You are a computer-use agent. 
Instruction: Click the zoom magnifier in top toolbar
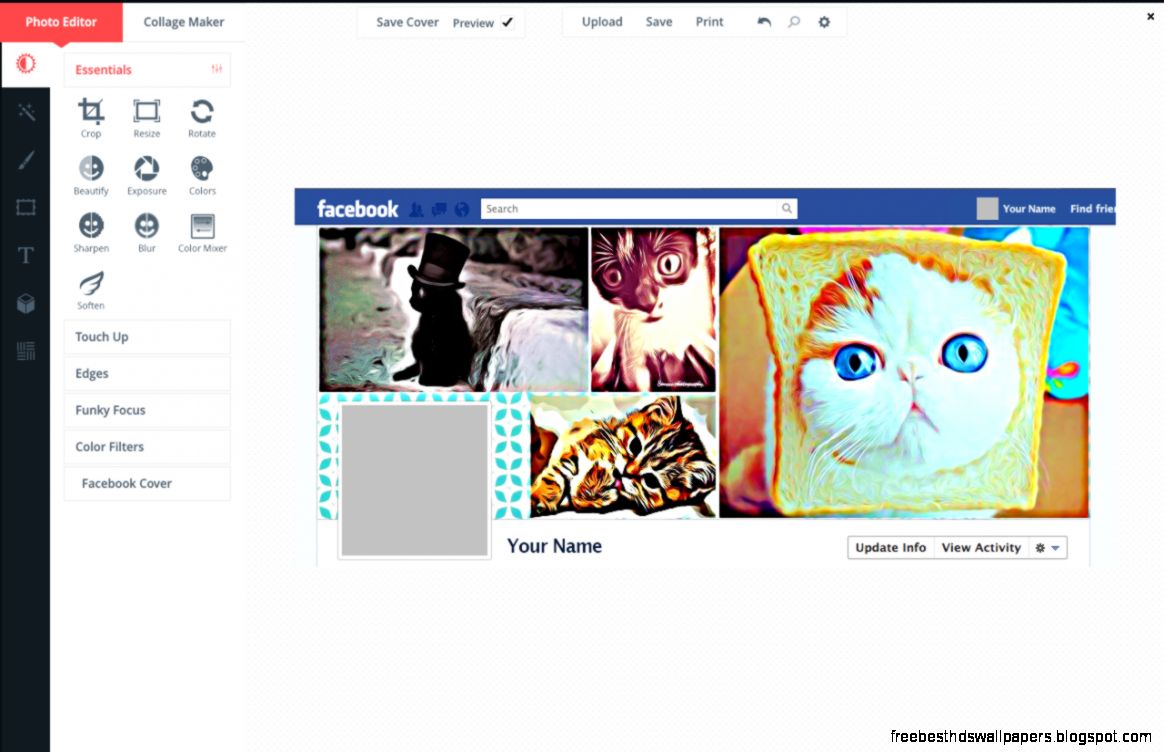(794, 22)
